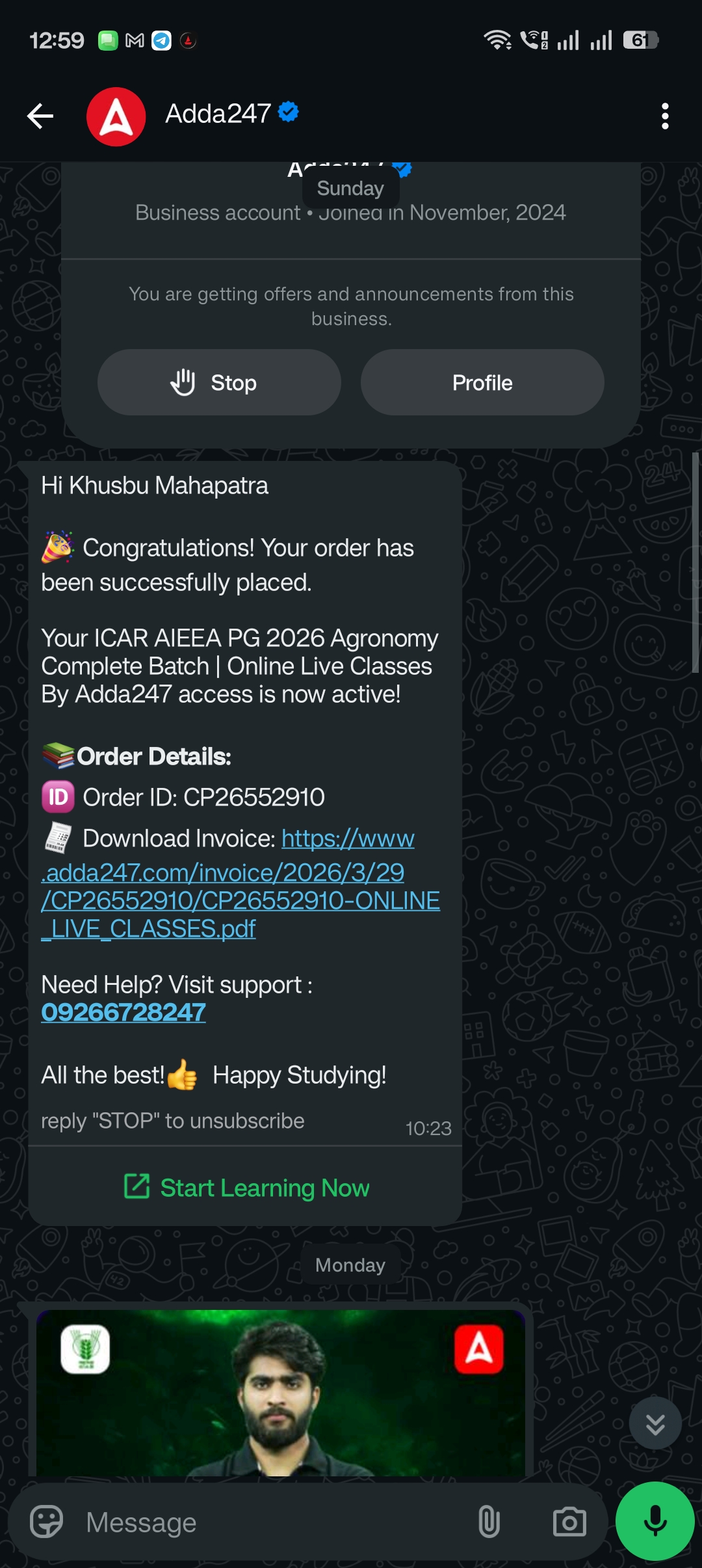Tap the Sunday date chip
Screen dimensions: 702x1568
(x=350, y=188)
